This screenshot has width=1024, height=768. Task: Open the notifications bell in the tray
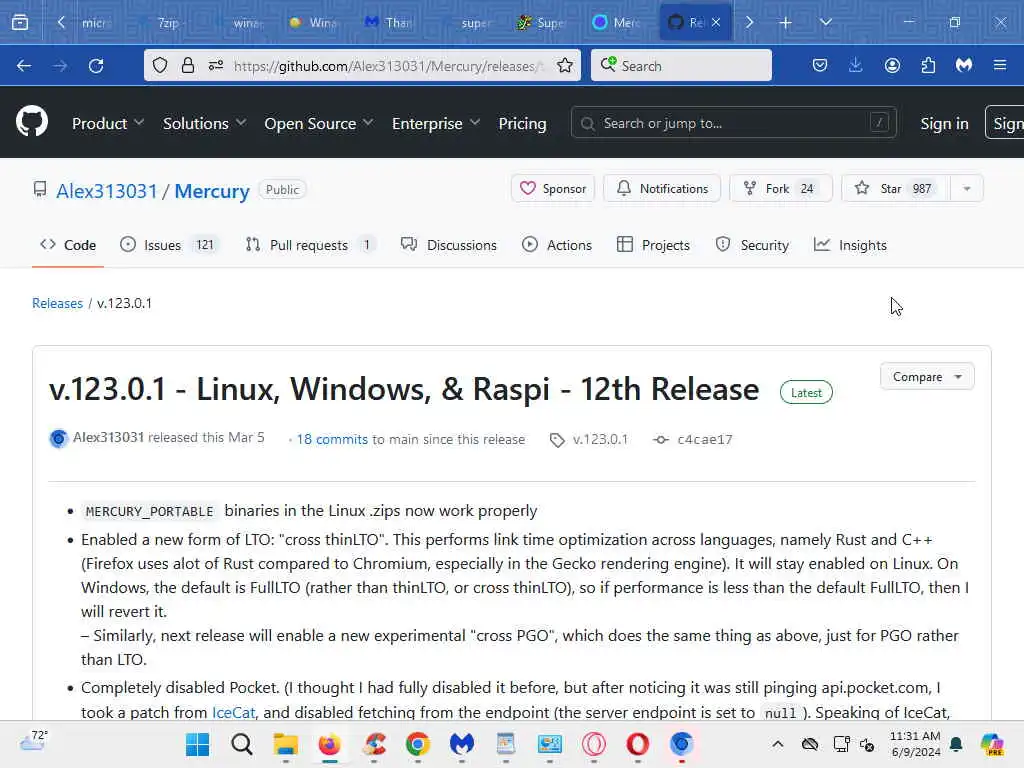point(956,744)
